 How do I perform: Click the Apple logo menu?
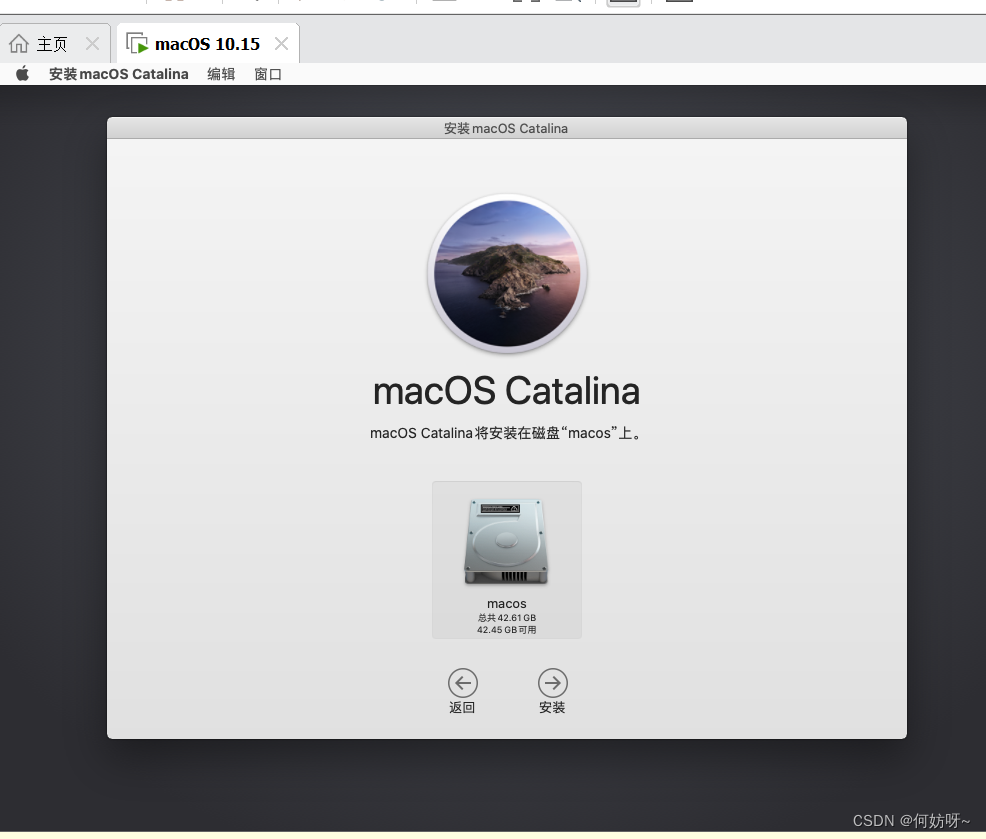click(x=22, y=74)
